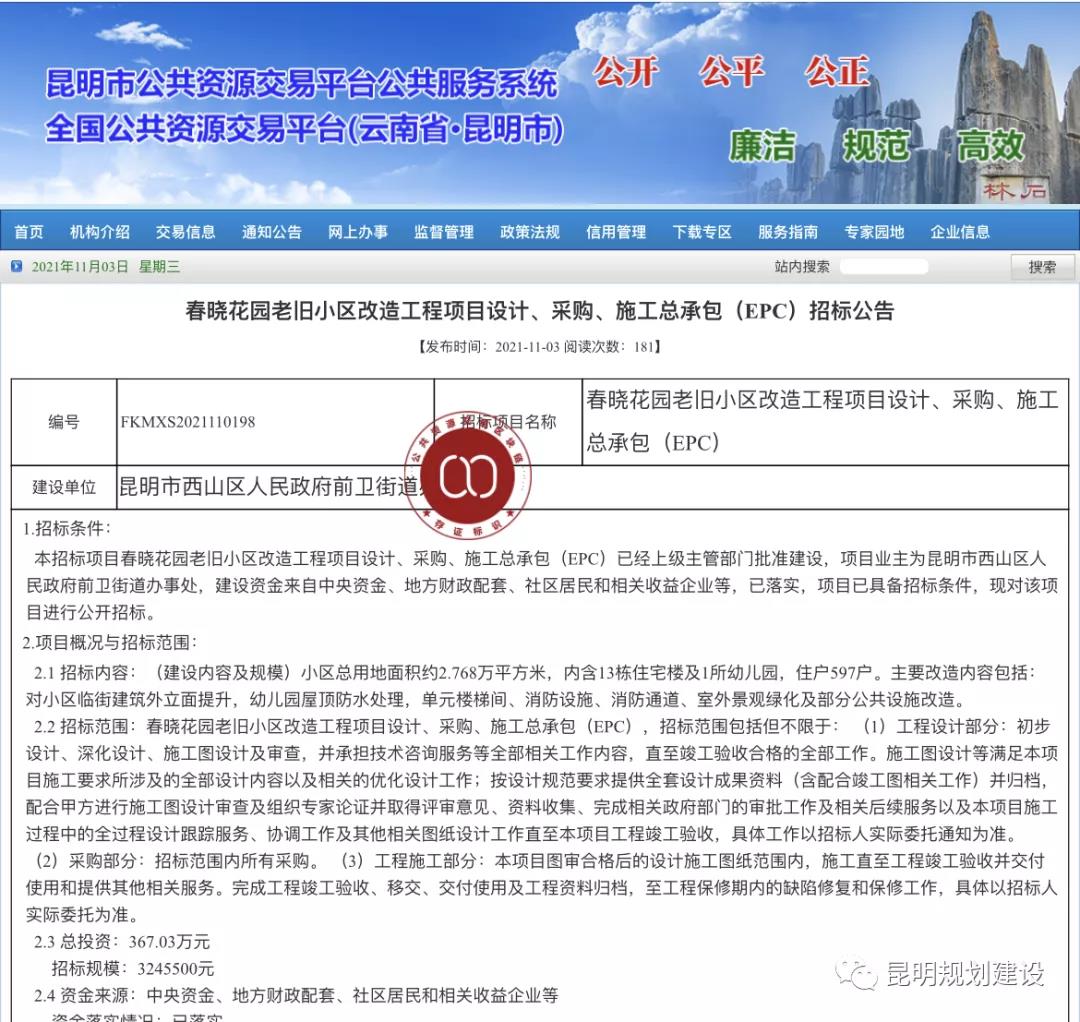Click the WeChat logo near 昆明规划建设
This screenshot has width=1080, height=1022.
859,972
